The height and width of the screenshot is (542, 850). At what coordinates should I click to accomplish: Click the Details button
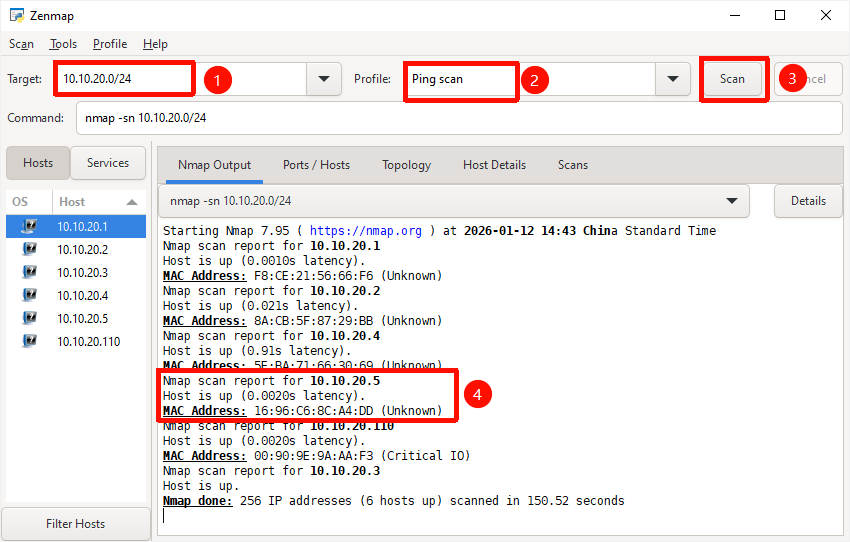coord(808,201)
